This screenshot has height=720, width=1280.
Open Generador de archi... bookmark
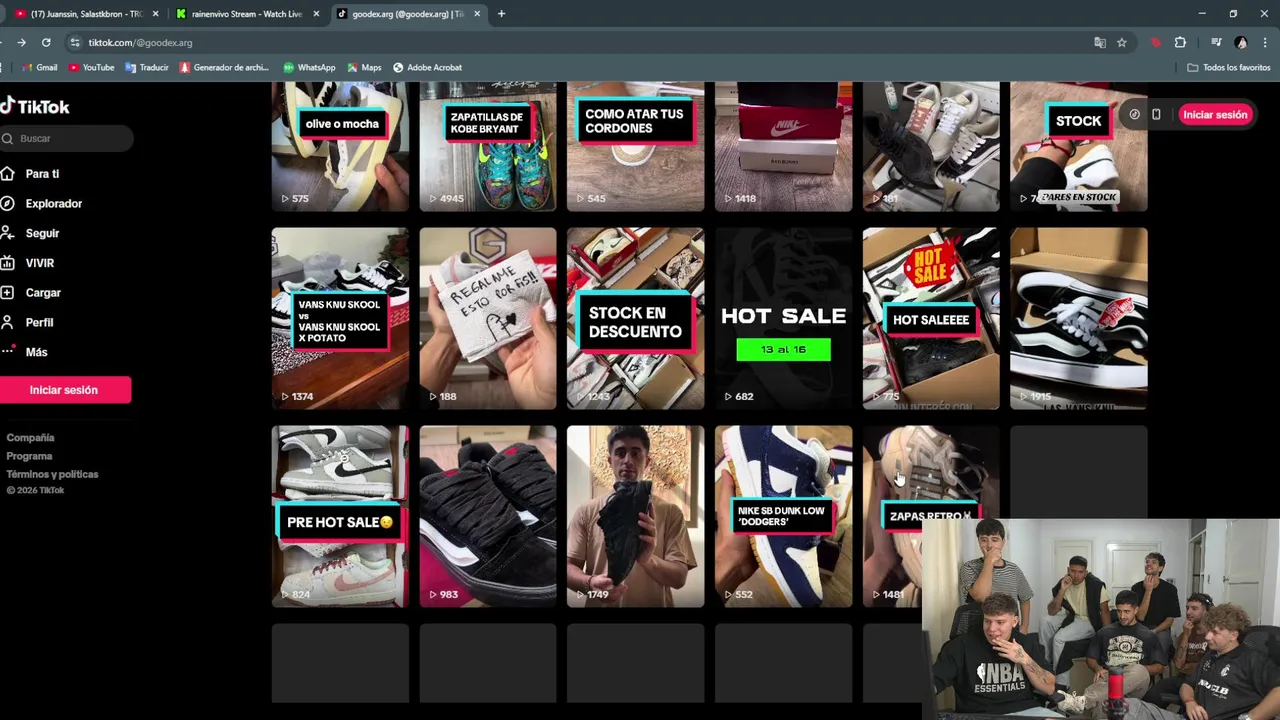coord(224,68)
